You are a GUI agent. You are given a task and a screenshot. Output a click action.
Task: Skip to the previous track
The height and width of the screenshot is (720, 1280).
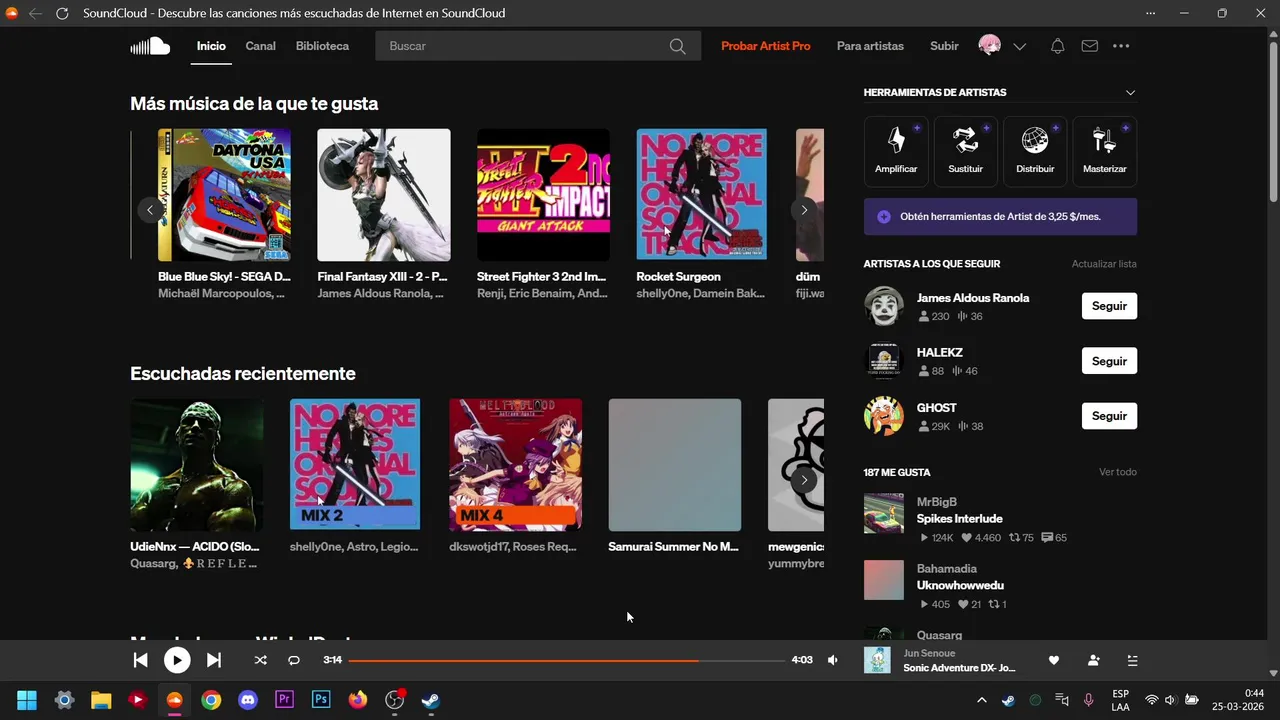[x=140, y=660]
